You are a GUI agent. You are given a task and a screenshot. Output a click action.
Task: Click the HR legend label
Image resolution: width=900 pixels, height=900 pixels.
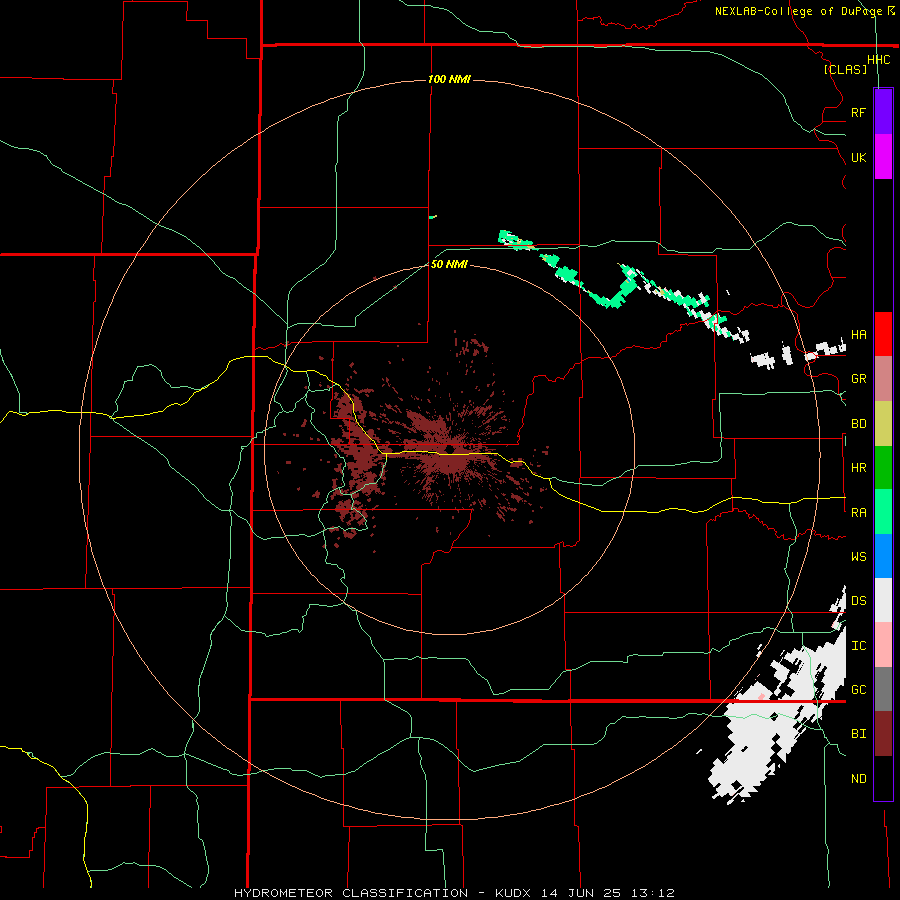point(858,468)
